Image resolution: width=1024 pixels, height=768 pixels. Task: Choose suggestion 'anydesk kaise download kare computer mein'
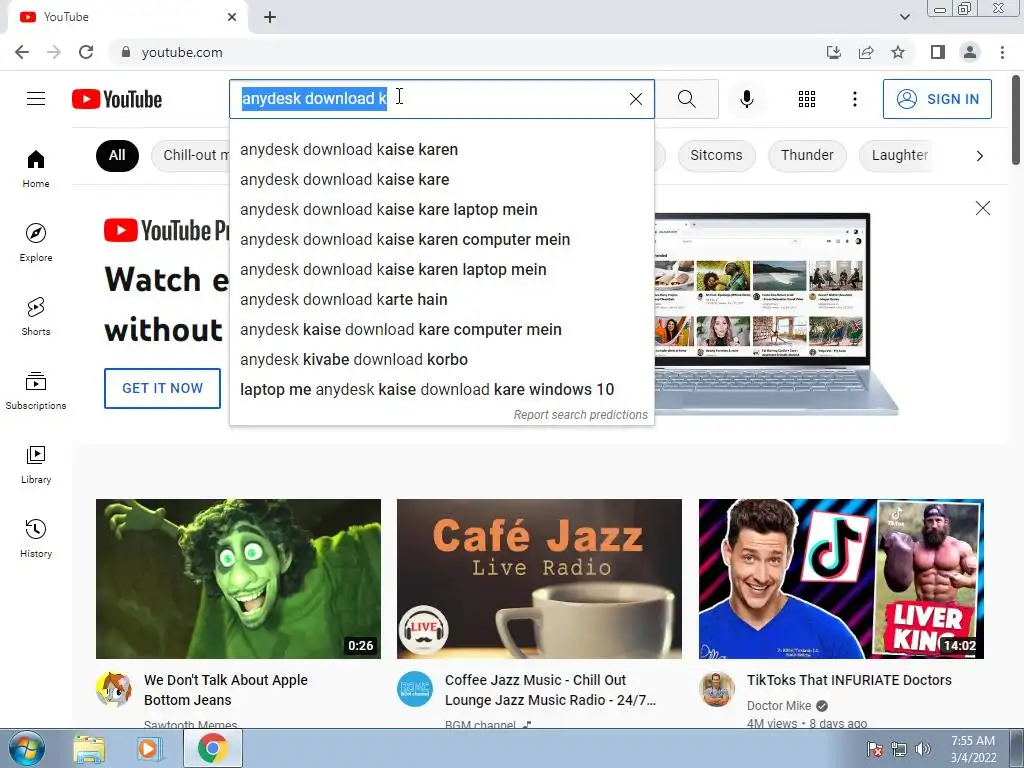pyautogui.click(x=441, y=330)
